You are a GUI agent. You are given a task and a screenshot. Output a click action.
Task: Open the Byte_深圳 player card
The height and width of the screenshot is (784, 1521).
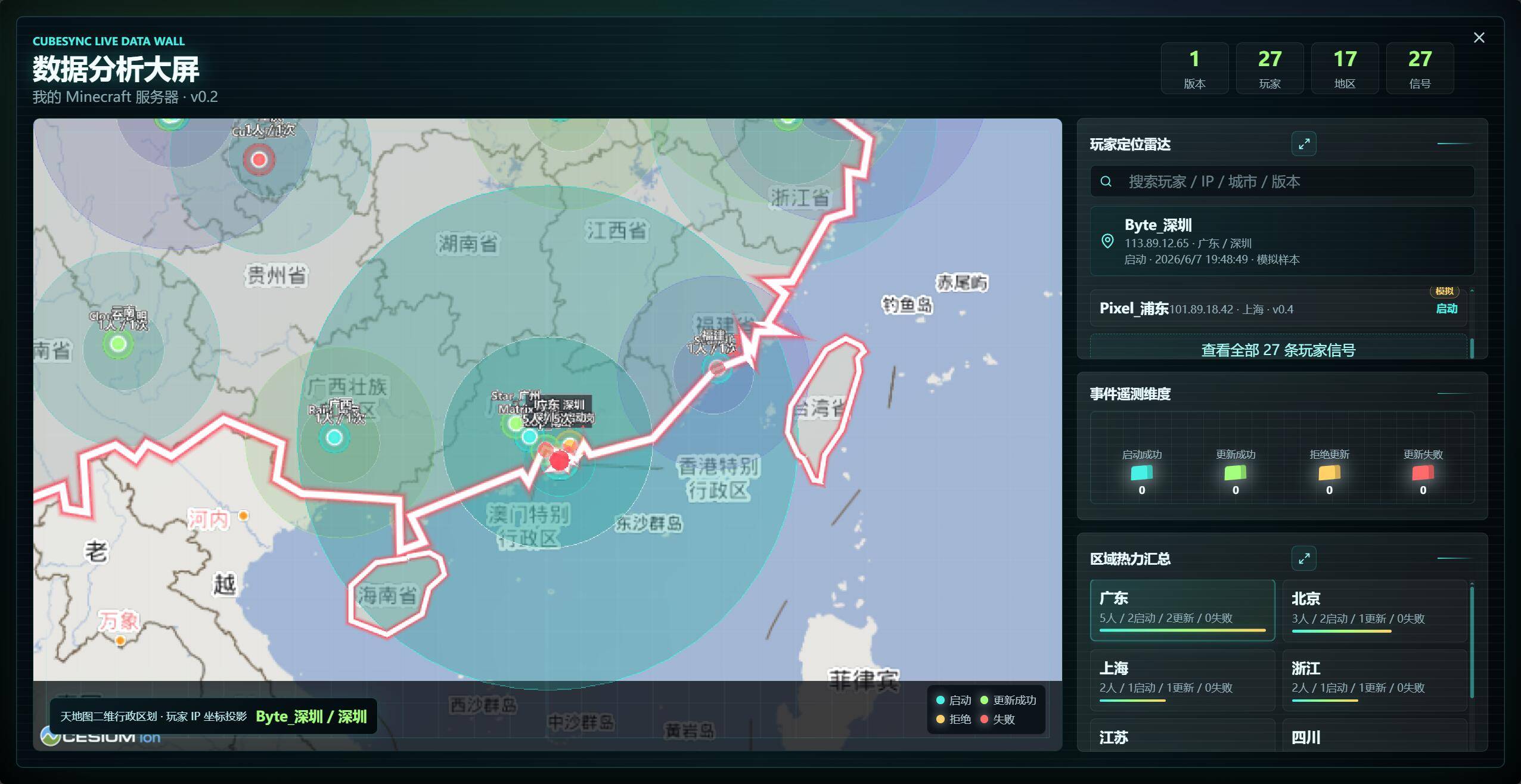tap(1282, 241)
